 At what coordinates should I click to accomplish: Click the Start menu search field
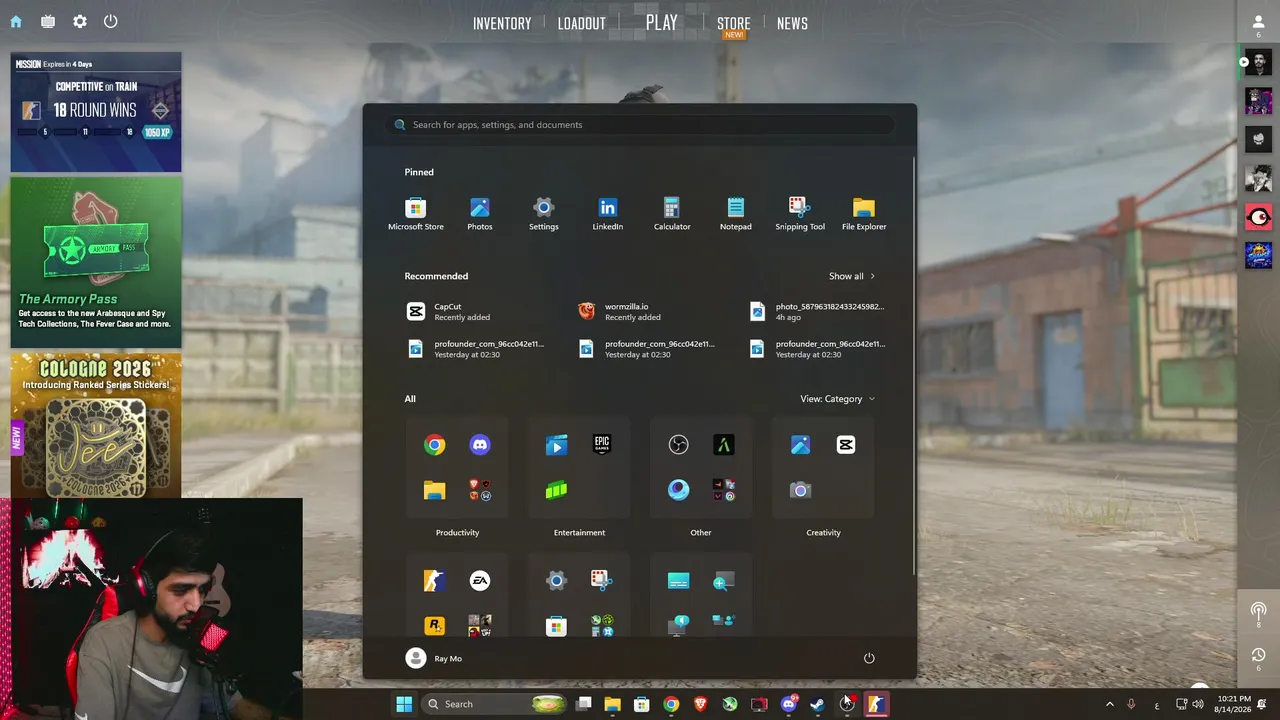tap(640, 125)
